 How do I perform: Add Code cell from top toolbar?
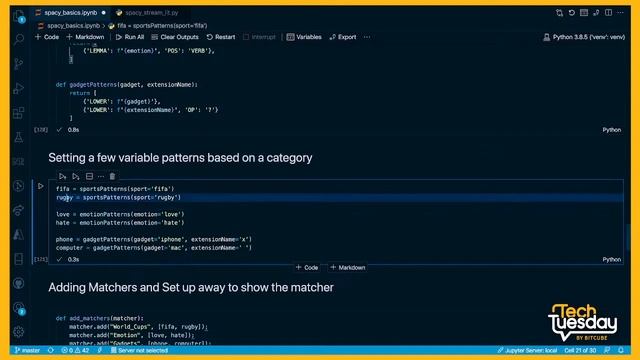pos(47,37)
